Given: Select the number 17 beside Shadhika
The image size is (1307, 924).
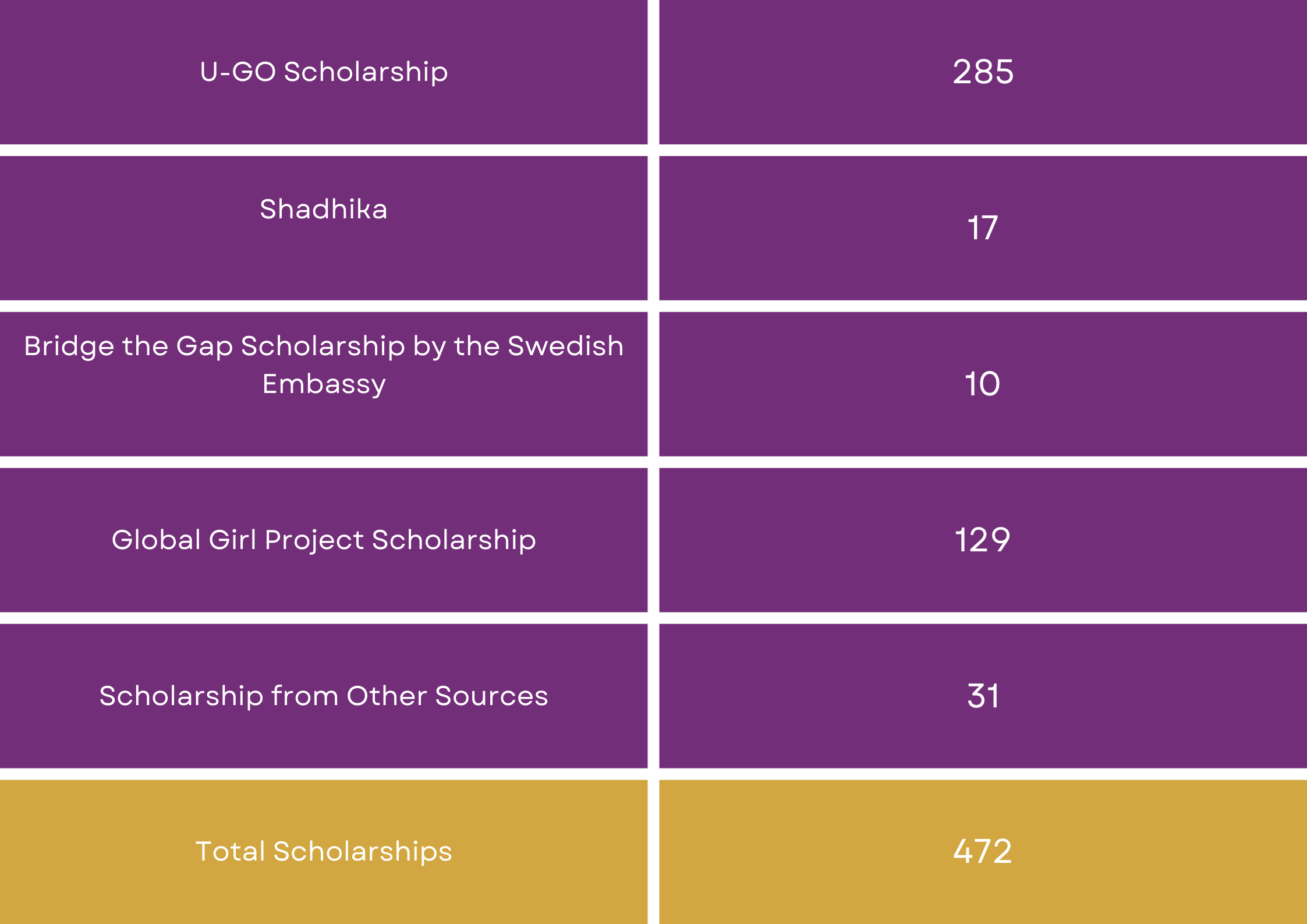Looking at the screenshot, I should (x=983, y=228).
